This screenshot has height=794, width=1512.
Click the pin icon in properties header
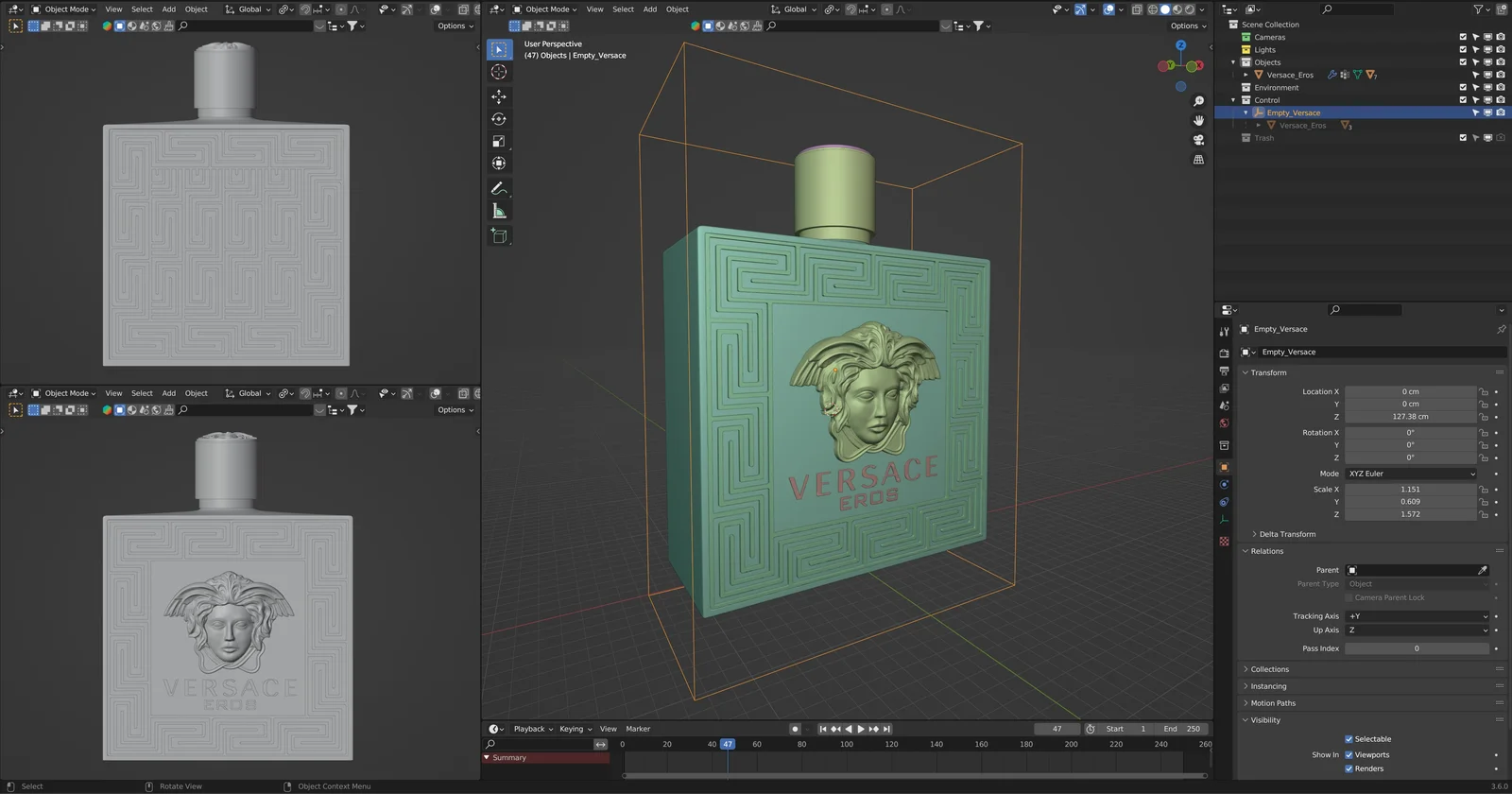(x=1501, y=329)
